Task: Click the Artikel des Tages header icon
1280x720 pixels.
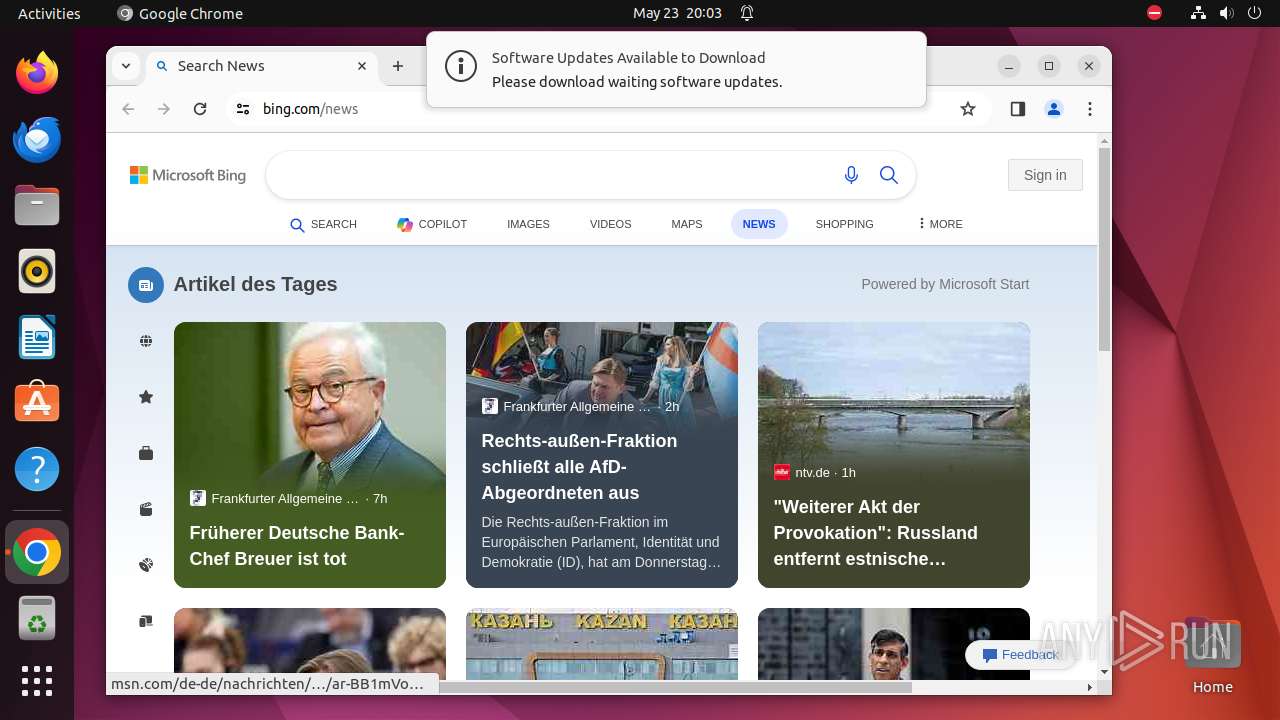Action: point(146,285)
